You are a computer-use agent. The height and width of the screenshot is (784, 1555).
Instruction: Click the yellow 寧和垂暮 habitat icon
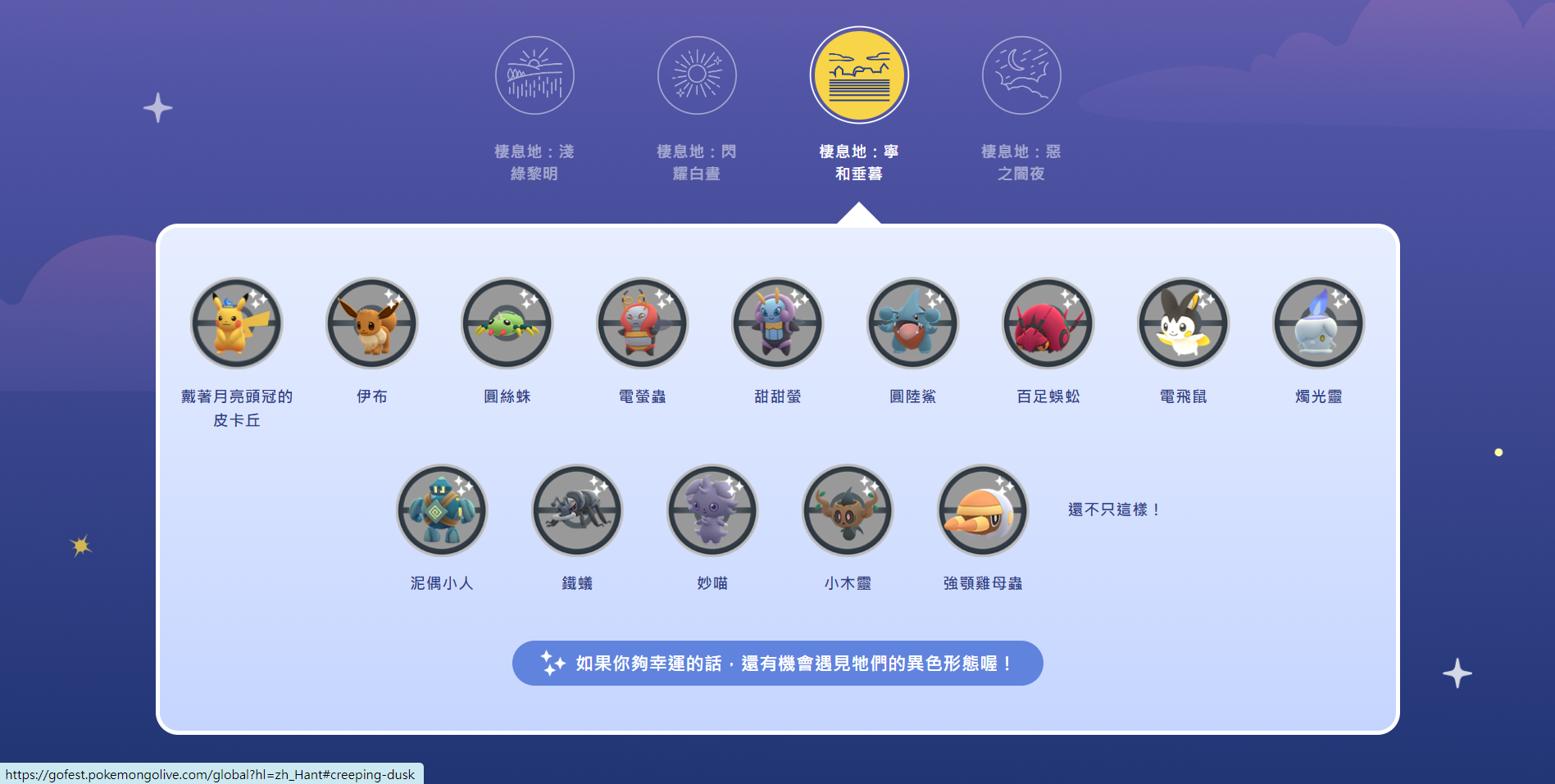coord(859,75)
